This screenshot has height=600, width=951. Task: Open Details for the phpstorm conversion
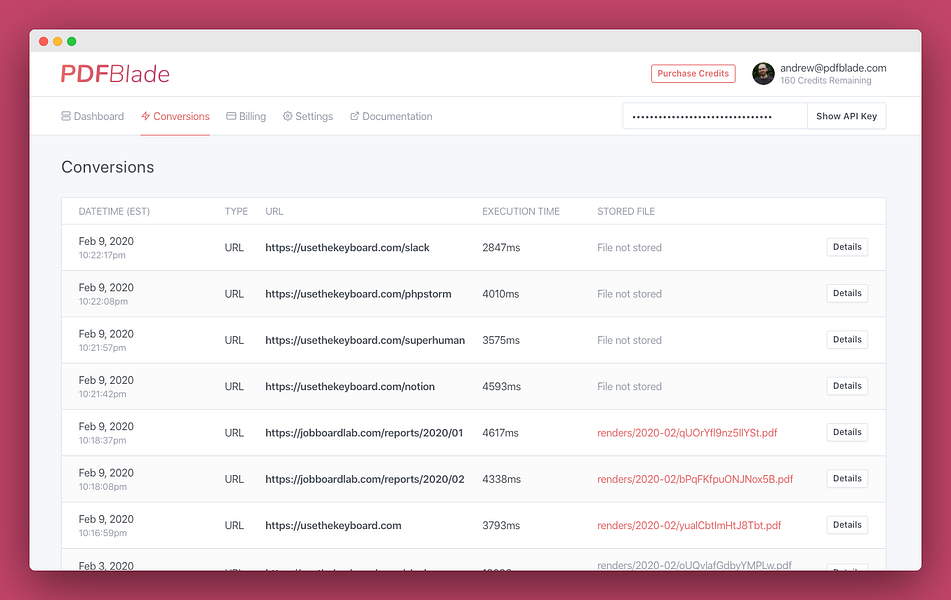(x=847, y=293)
